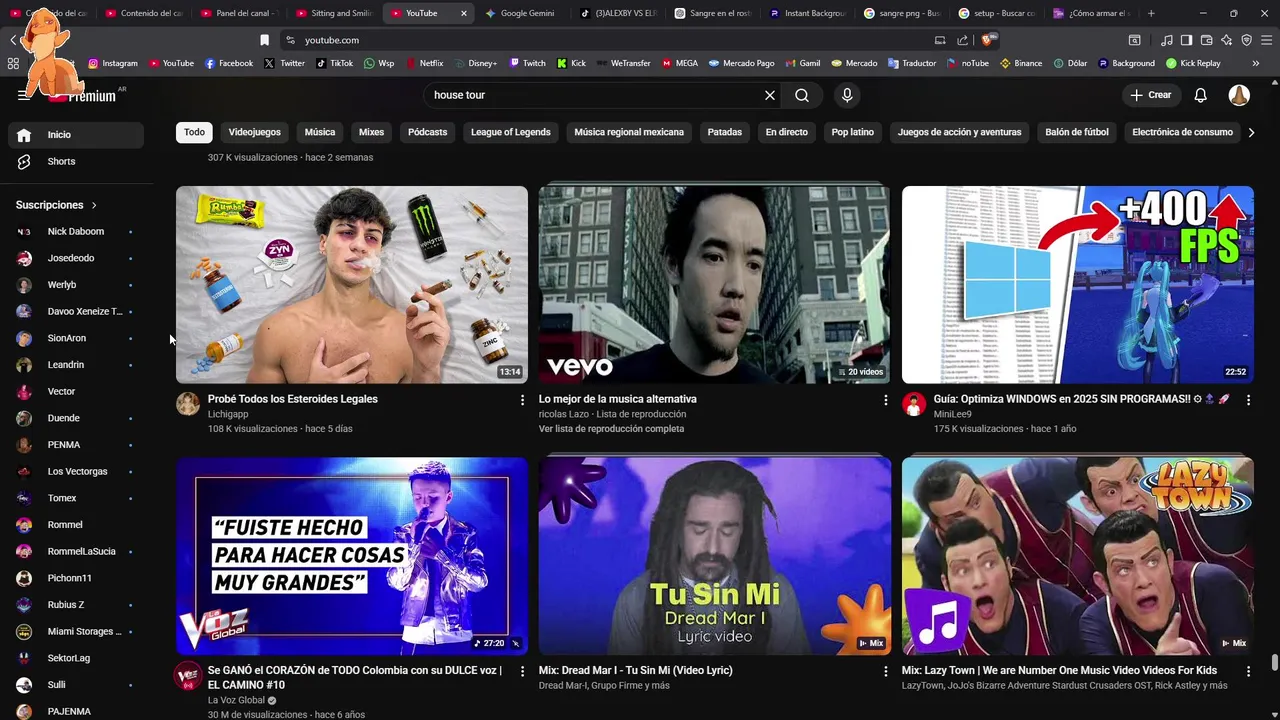Open Rubius Z subscription channel
This screenshot has width=1280, height=720.
pyautogui.click(x=76, y=605)
